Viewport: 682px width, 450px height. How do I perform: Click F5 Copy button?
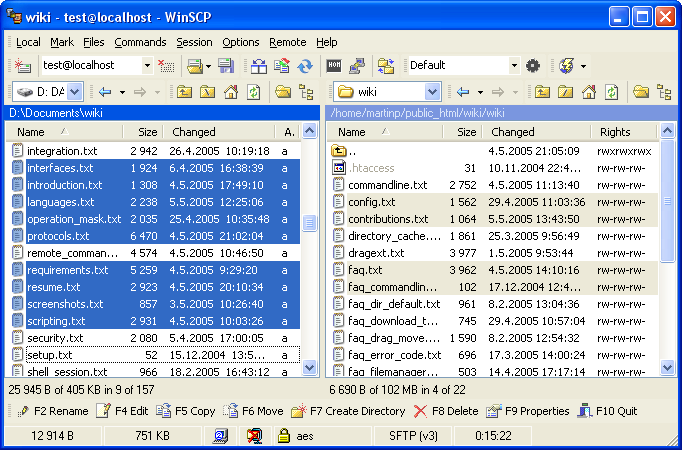click(186, 411)
